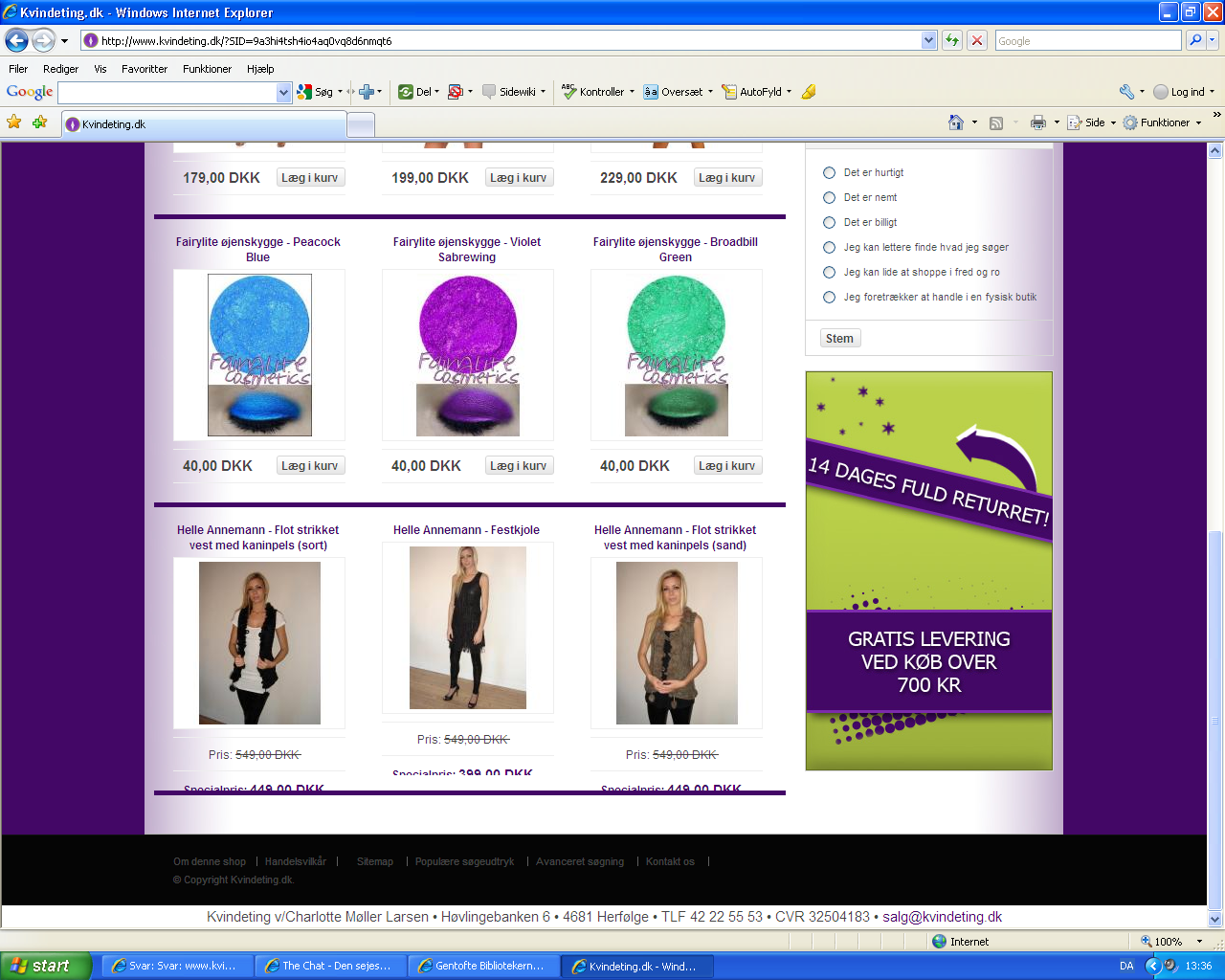The height and width of the screenshot is (980, 1225).
Task: Click the Refresh page icon
Action: (952, 40)
